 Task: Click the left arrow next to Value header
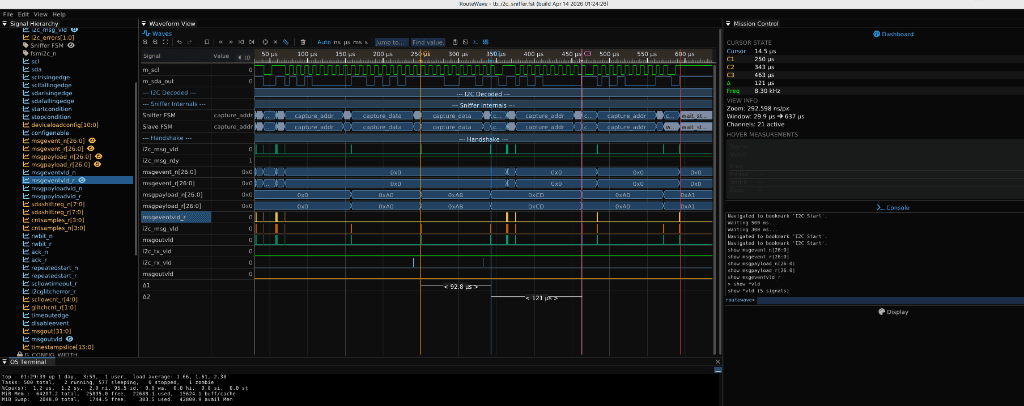coord(239,57)
